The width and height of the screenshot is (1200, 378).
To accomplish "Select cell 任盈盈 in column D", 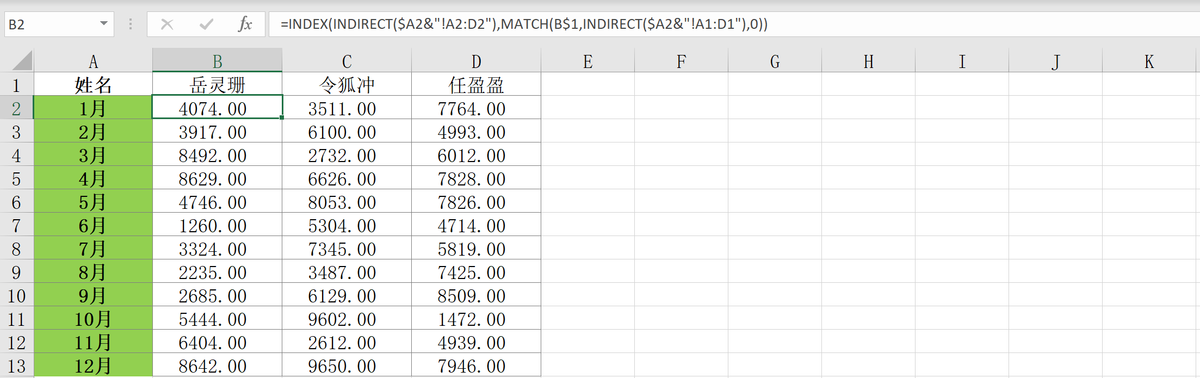I will [476, 85].
